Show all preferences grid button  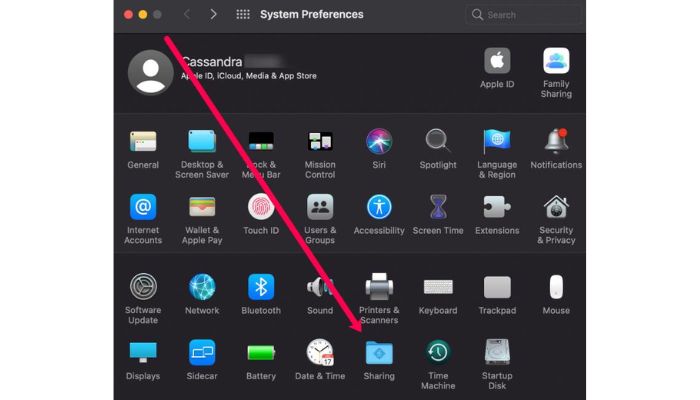pyautogui.click(x=243, y=14)
